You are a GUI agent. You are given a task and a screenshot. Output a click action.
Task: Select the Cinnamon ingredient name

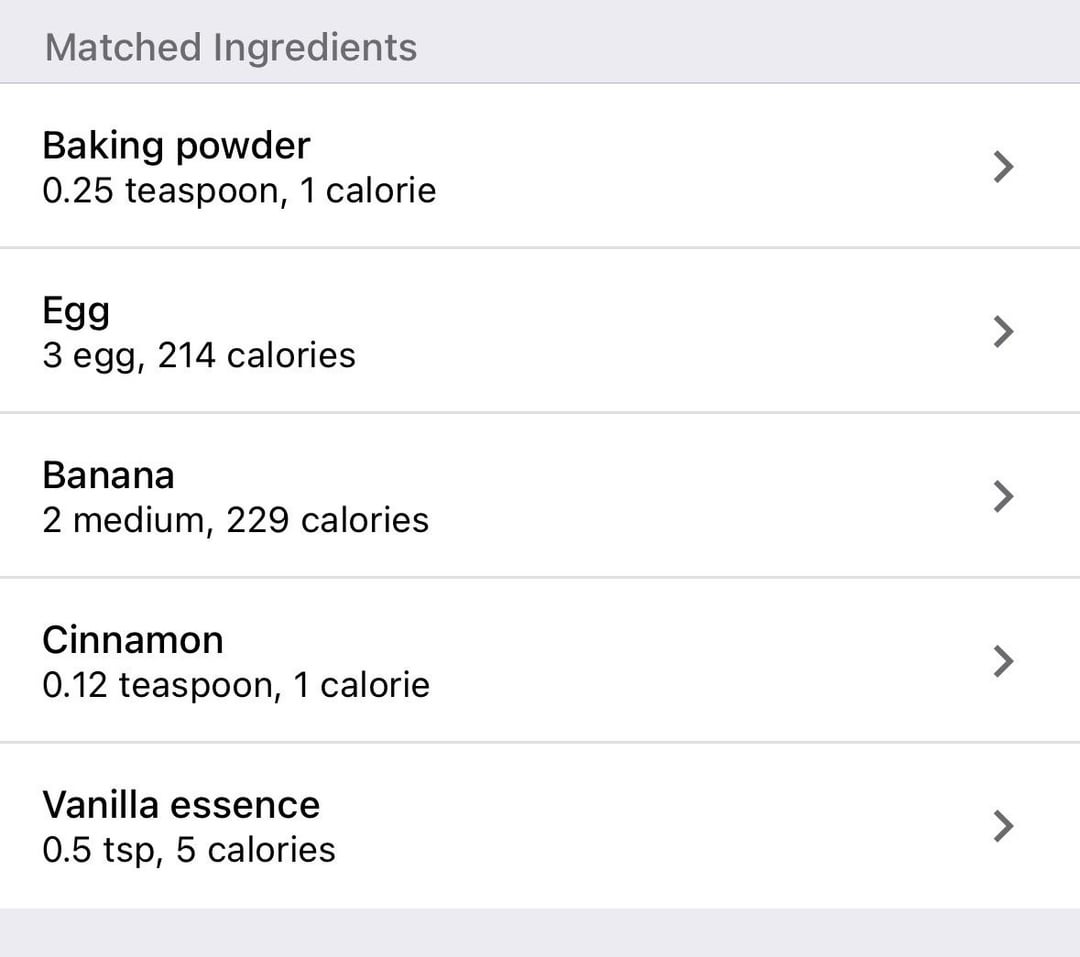[133, 640]
